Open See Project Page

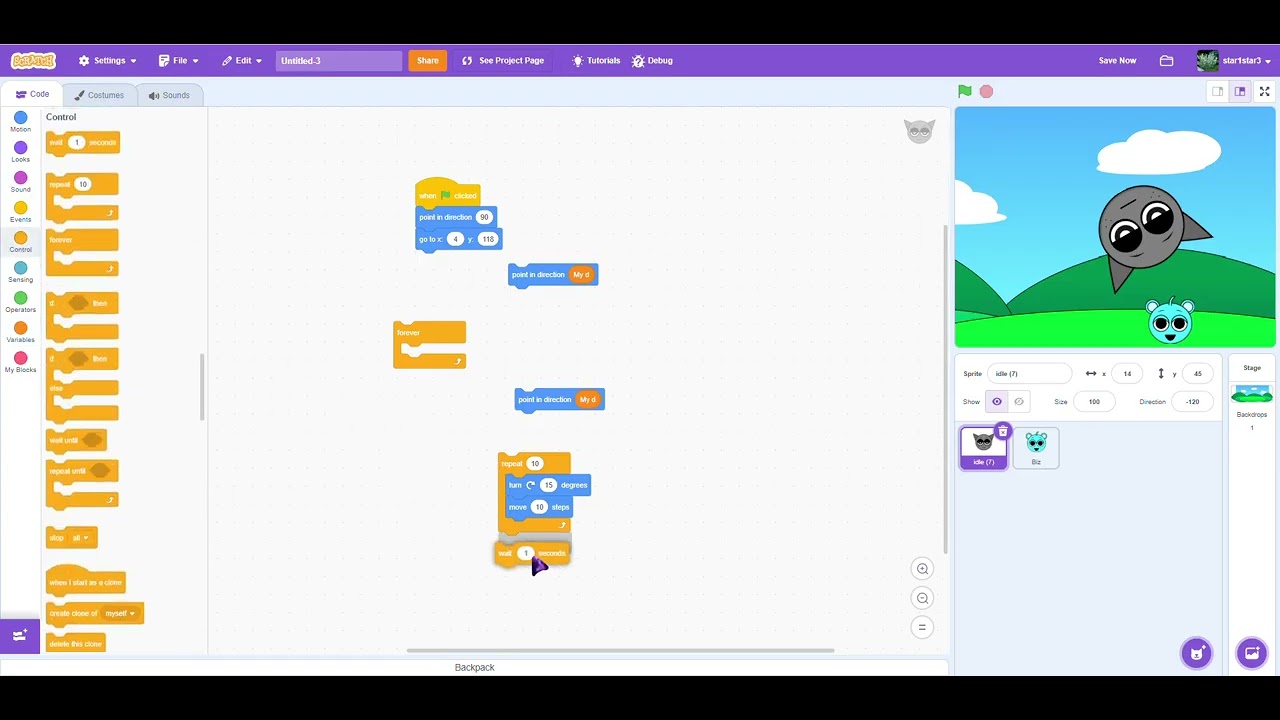click(x=503, y=60)
